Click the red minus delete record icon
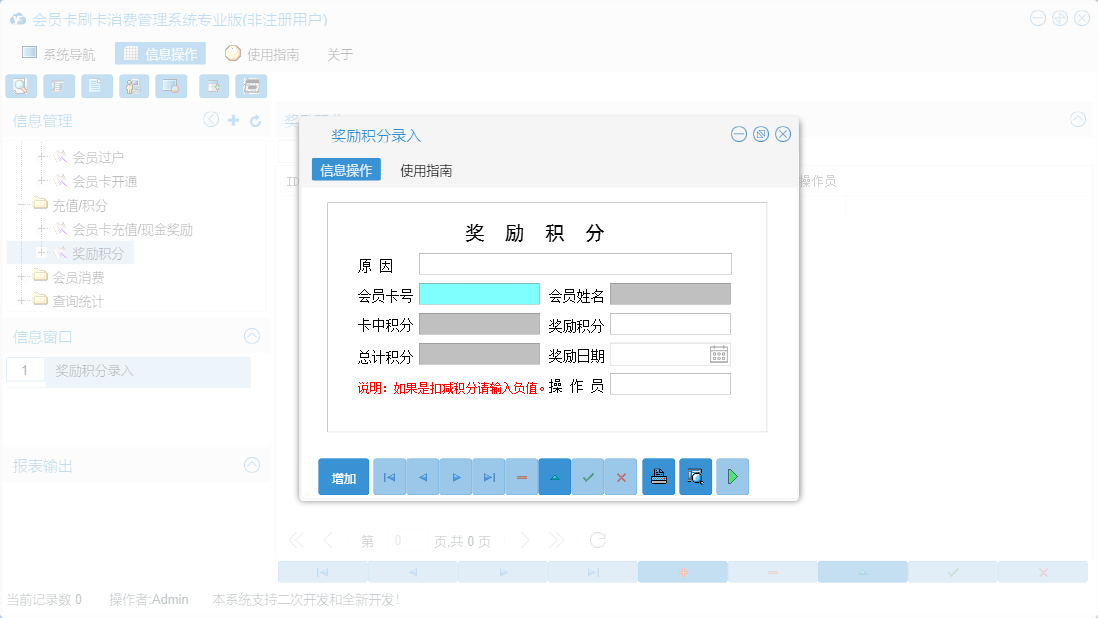The width and height of the screenshot is (1098, 618). coord(521,477)
